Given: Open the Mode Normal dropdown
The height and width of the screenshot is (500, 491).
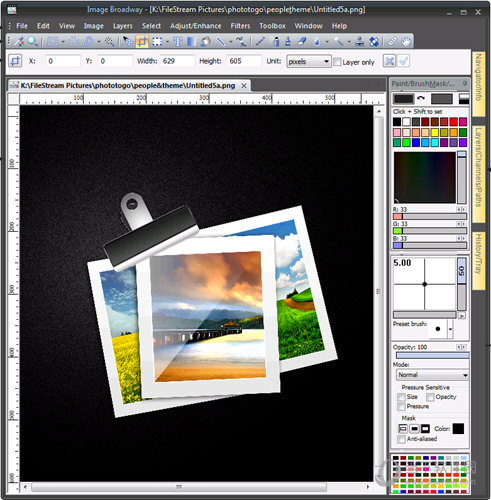Looking at the screenshot, I should pos(432,375).
